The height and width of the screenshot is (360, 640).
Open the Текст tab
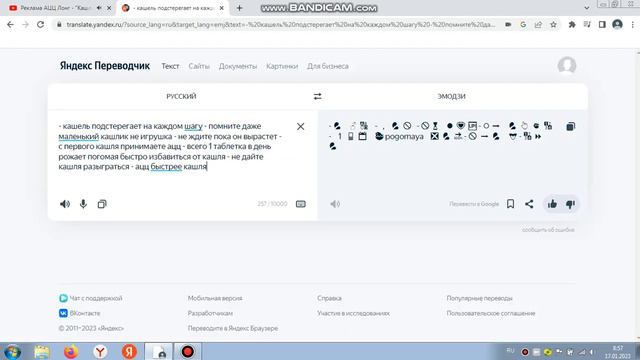point(170,66)
